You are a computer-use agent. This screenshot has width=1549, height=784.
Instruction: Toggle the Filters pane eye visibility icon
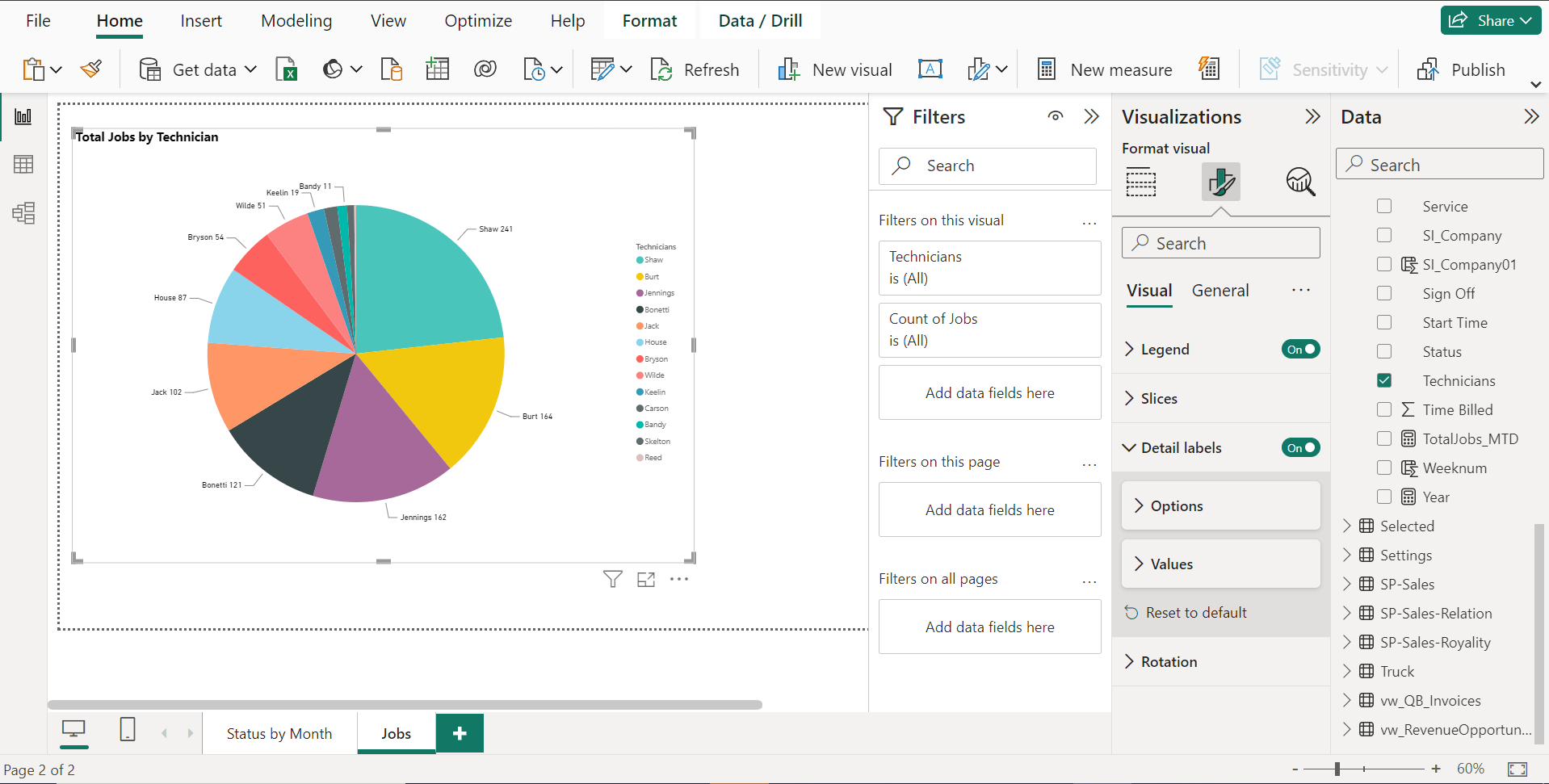(x=1056, y=116)
